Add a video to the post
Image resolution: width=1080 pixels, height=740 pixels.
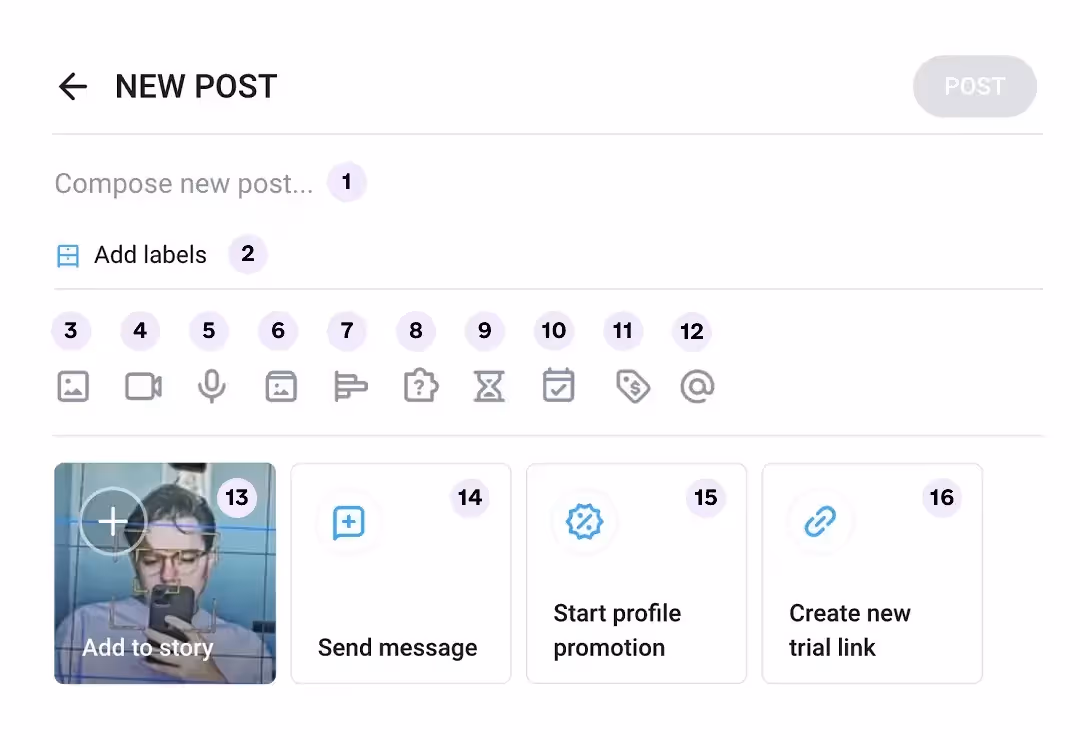[x=142, y=385]
